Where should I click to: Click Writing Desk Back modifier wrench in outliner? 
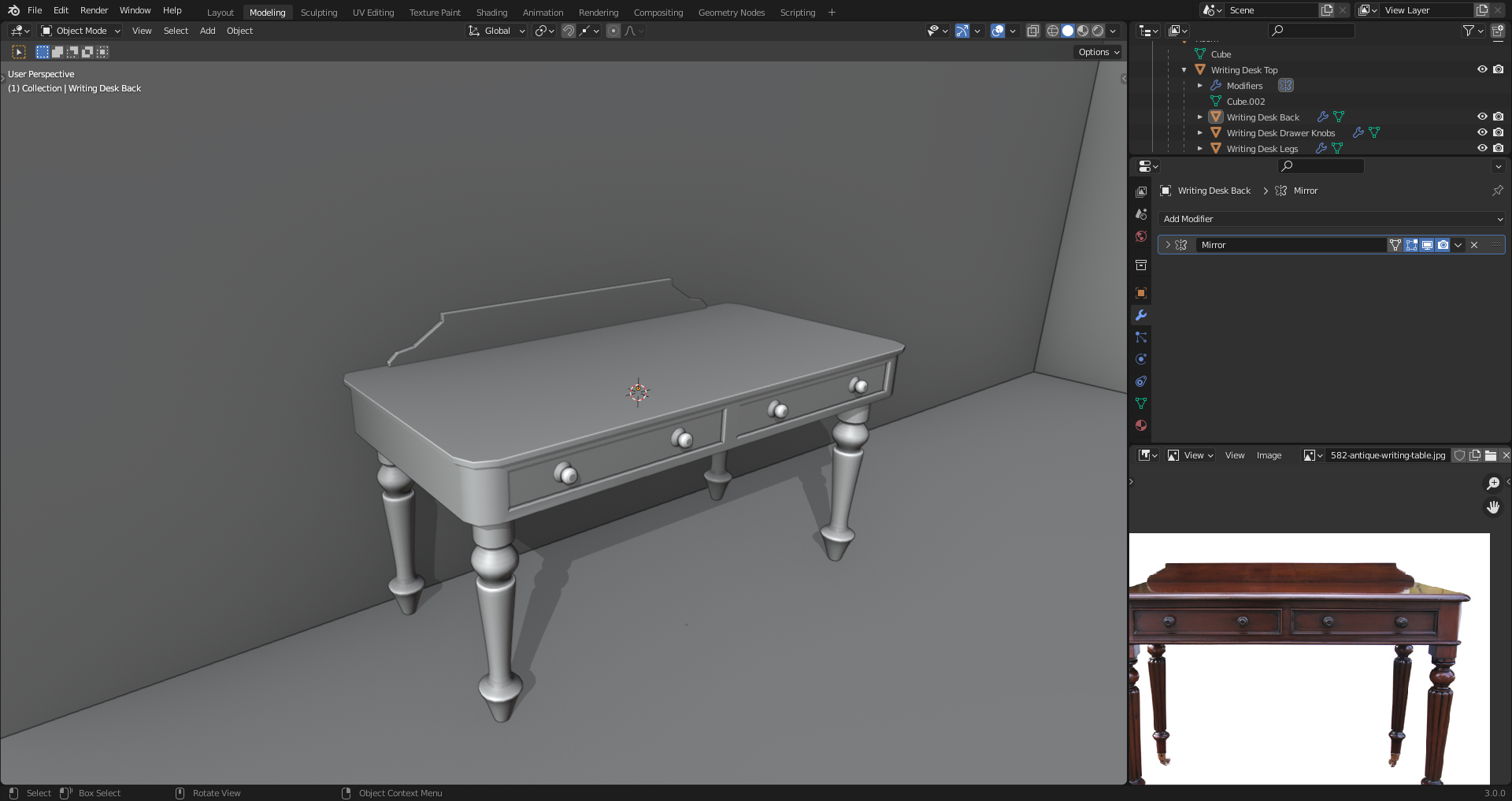click(1323, 117)
